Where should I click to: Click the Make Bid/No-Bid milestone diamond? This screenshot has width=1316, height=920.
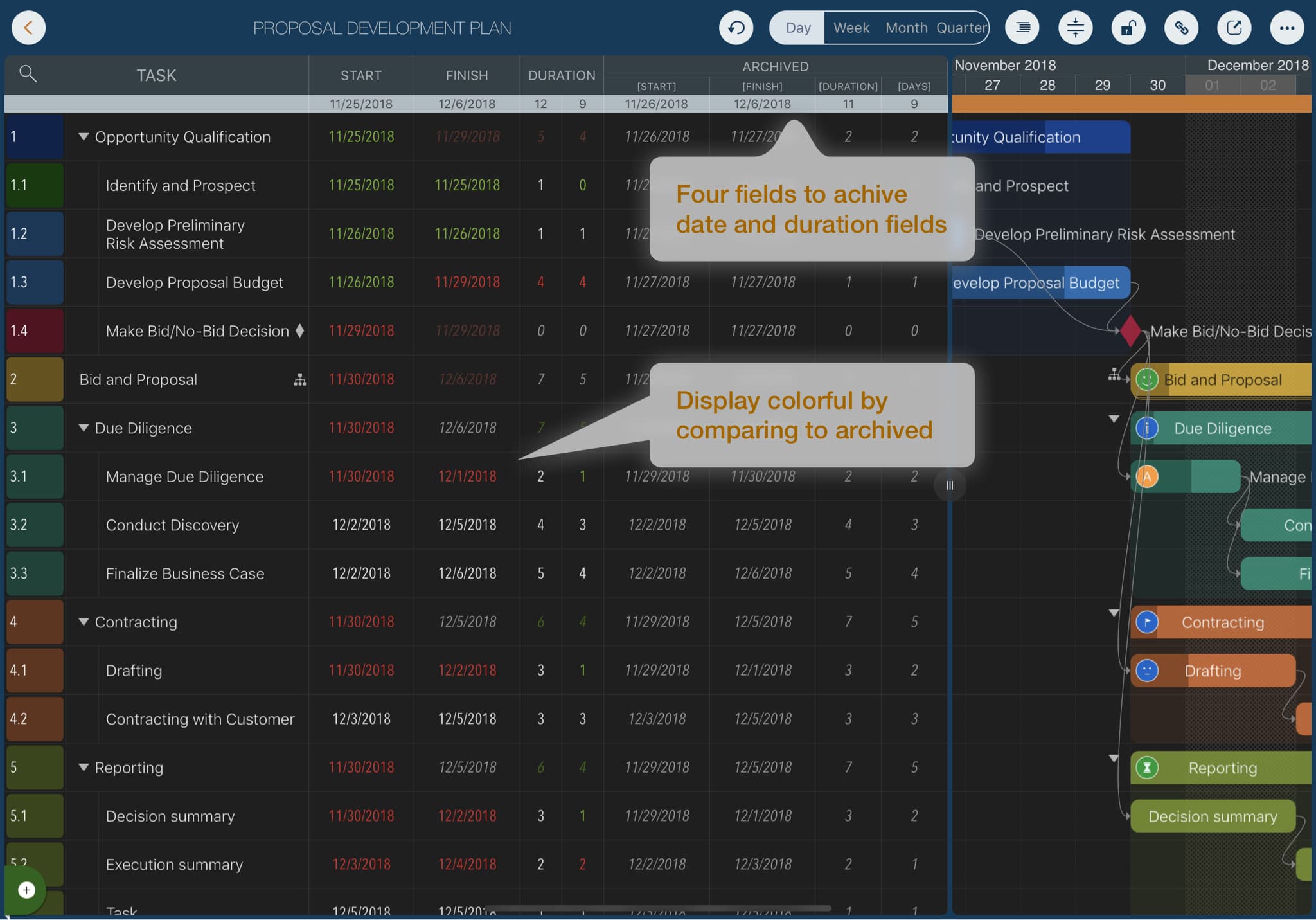[1130, 331]
